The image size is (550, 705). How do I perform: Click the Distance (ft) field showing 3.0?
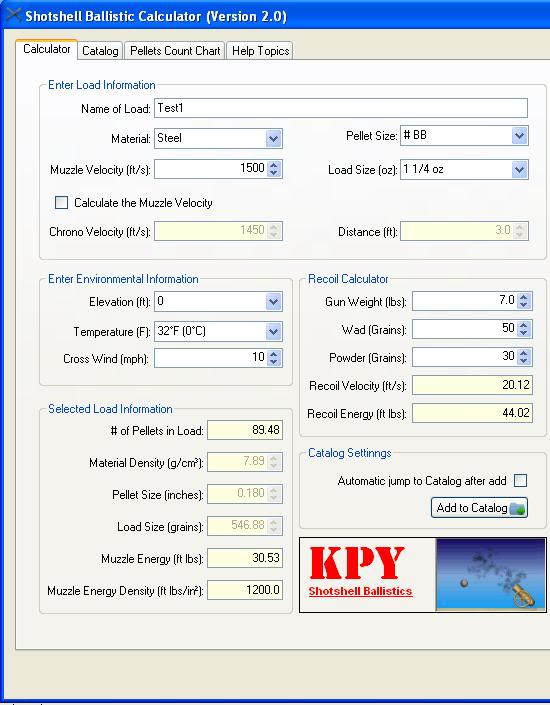(x=464, y=231)
